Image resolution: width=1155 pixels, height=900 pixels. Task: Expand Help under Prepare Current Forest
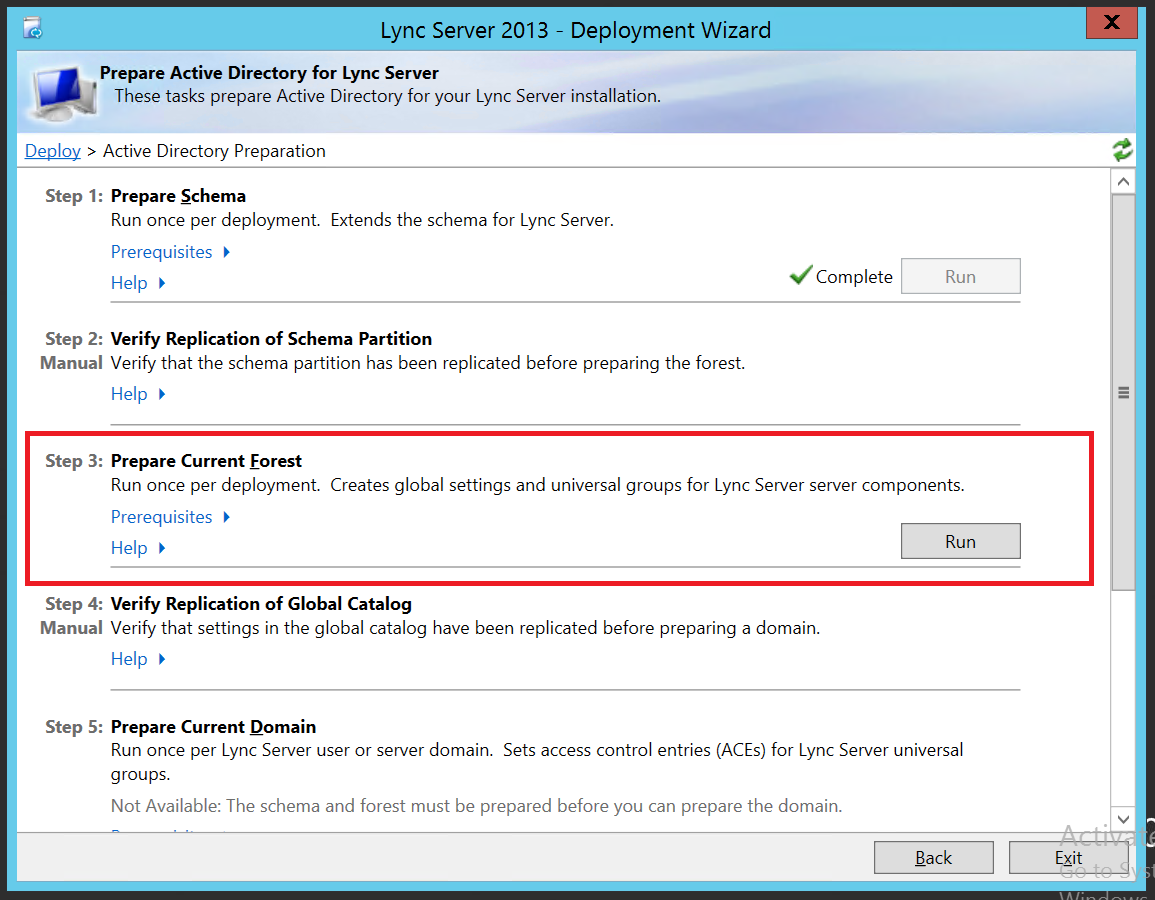138,548
